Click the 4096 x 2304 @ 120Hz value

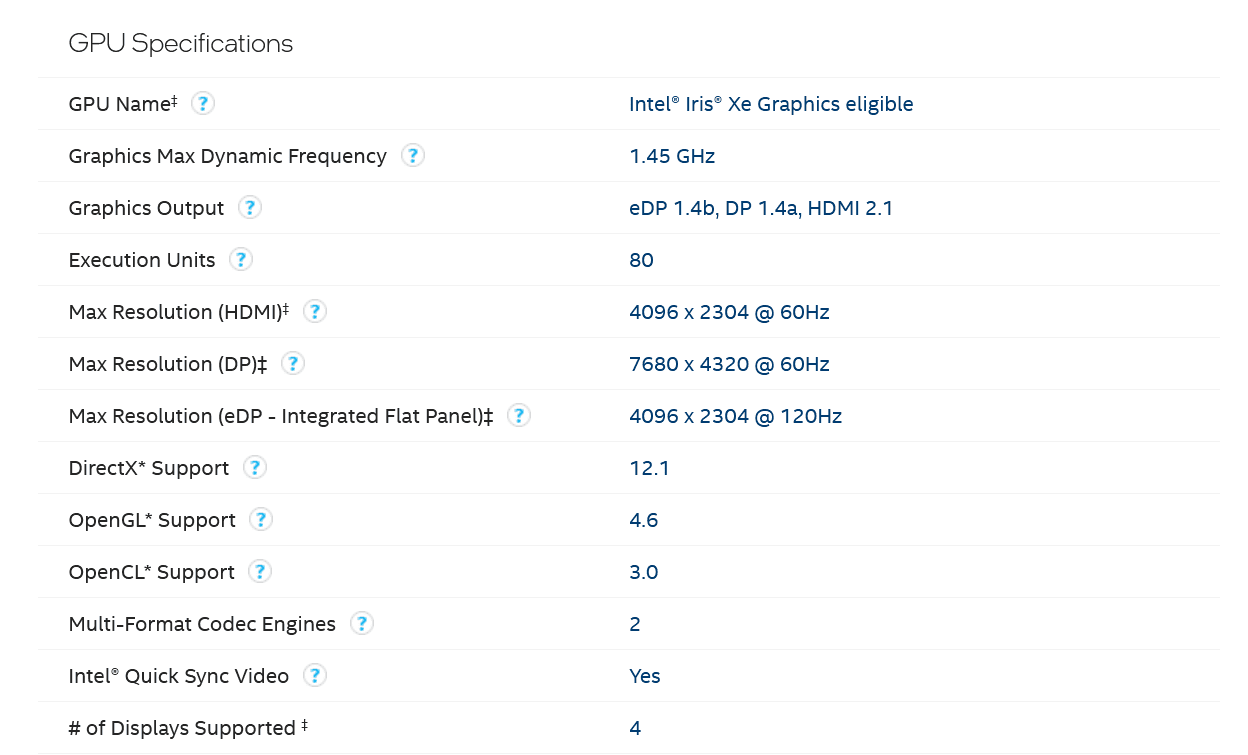pos(735,416)
